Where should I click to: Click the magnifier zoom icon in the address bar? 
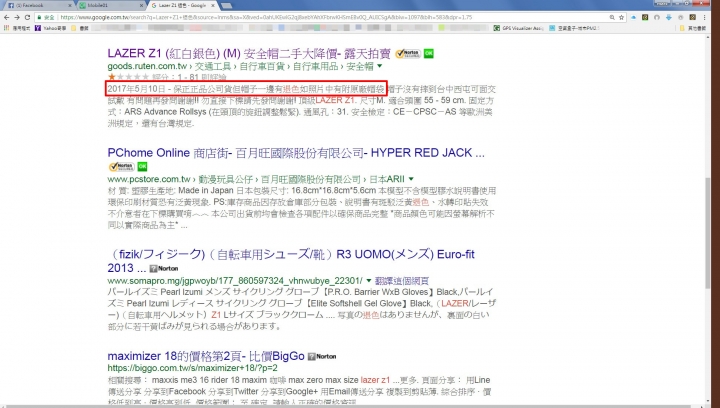point(612,17)
